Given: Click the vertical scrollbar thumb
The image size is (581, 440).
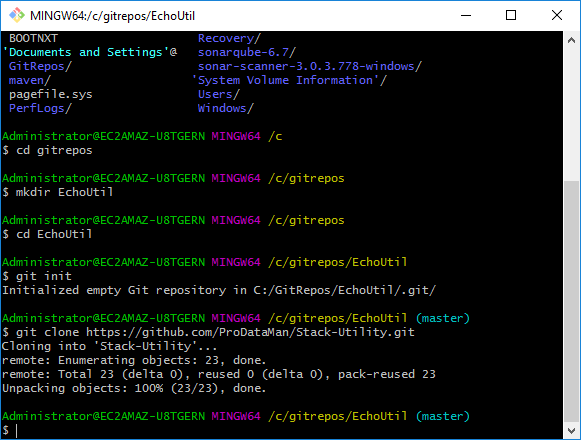Looking at the screenshot, I should [571, 301].
